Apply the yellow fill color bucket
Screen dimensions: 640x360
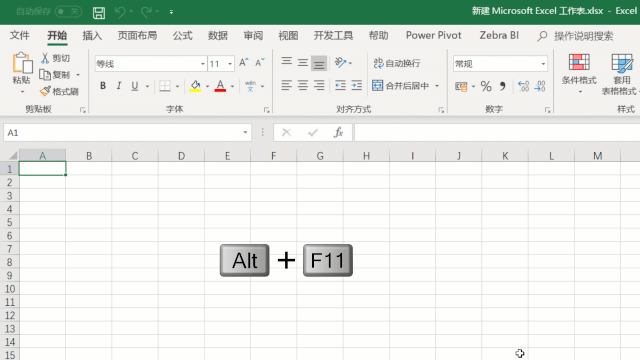pyautogui.click(x=195, y=86)
